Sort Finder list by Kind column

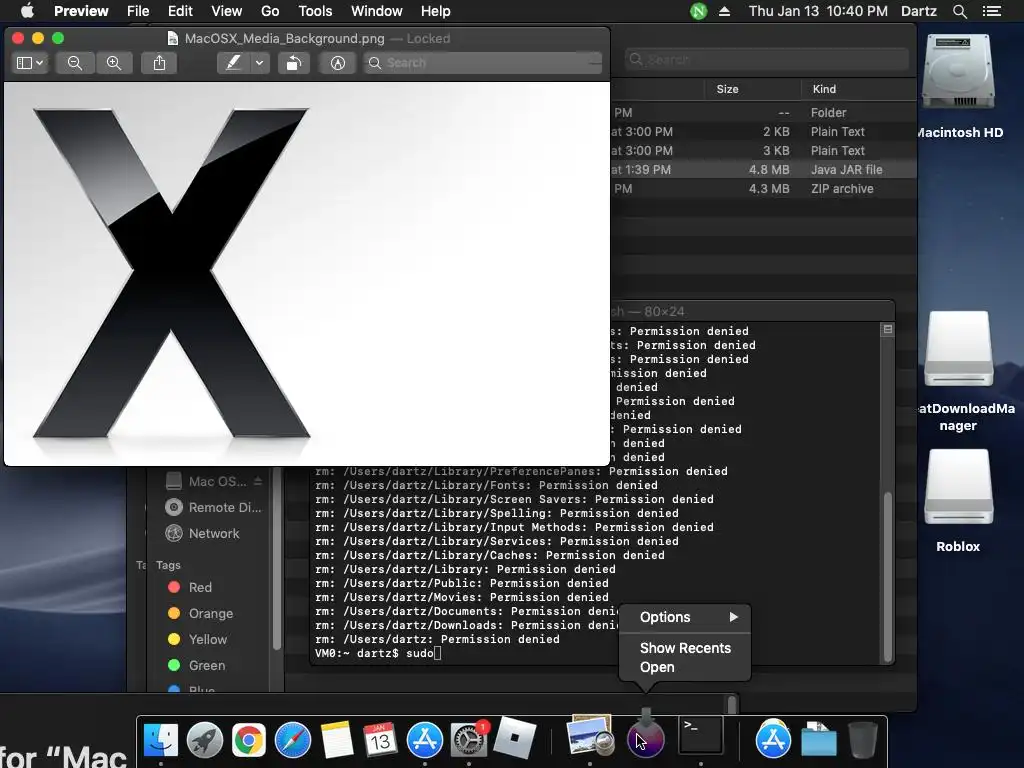pyautogui.click(x=824, y=89)
